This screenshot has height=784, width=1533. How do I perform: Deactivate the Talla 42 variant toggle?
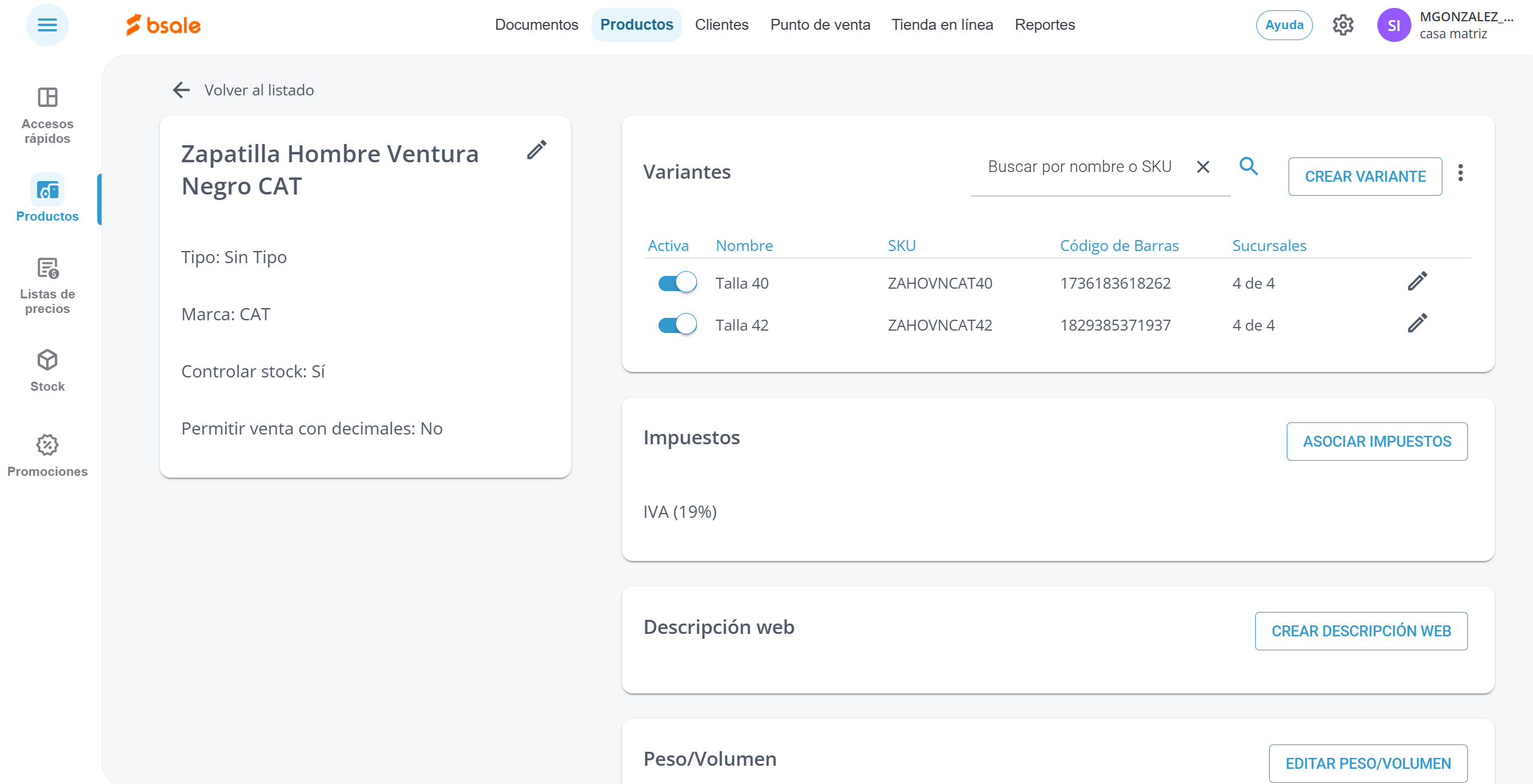tap(677, 325)
